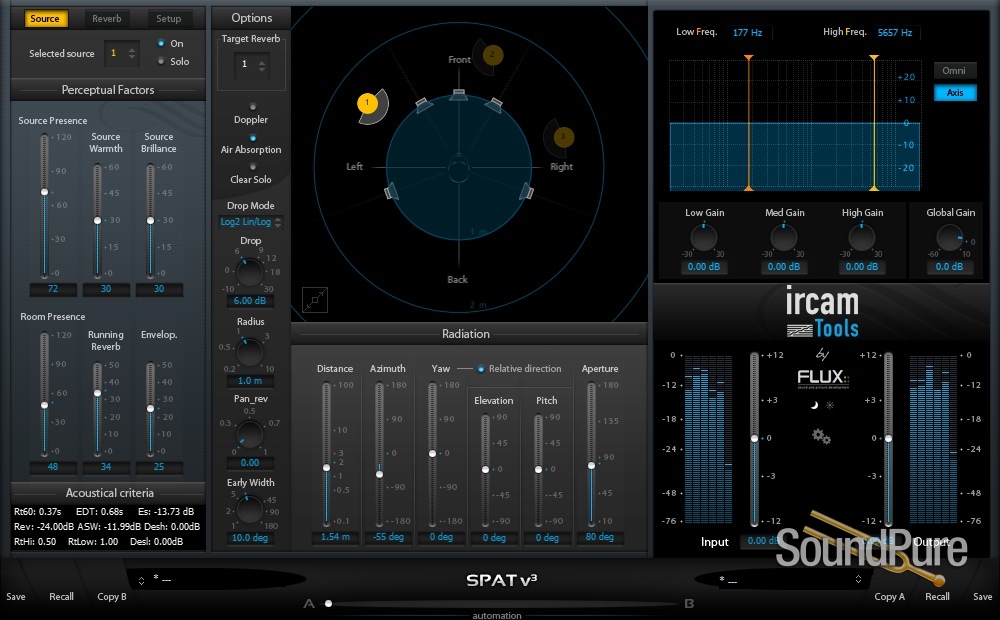The height and width of the screenshot is (620, 1000).
Task: Click the Drop 6.00 dB value field
Action: (x=250, y=300)
